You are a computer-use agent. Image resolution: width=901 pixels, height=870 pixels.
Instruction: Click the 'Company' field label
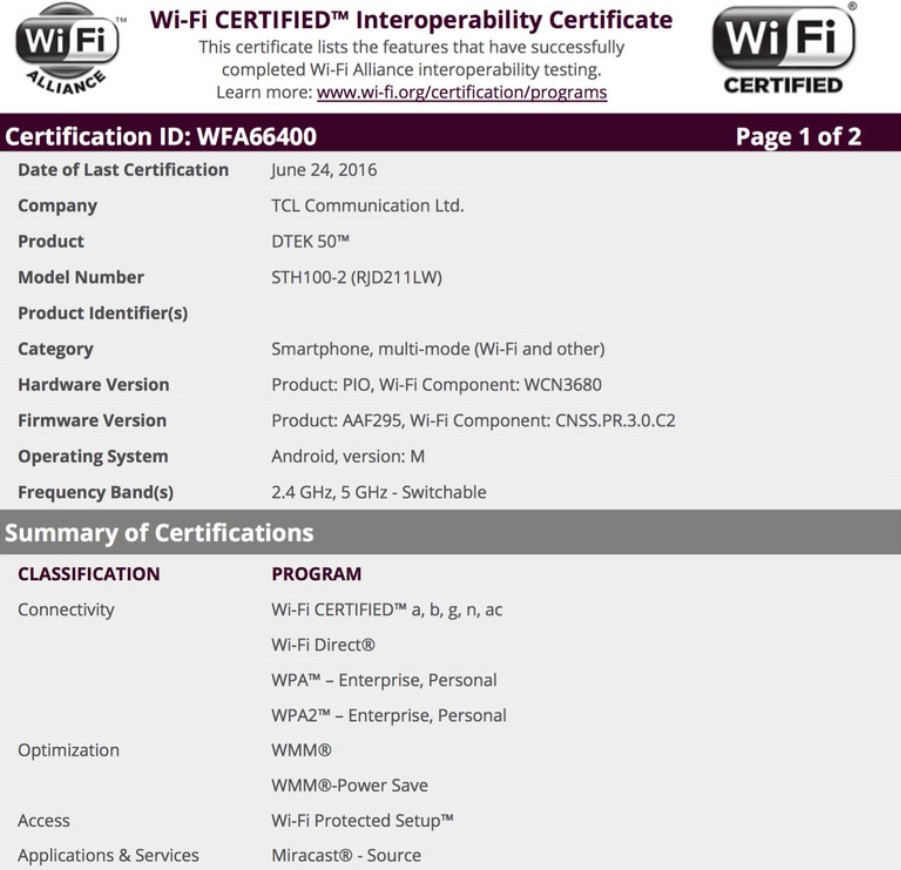click(x=57, y=206)
